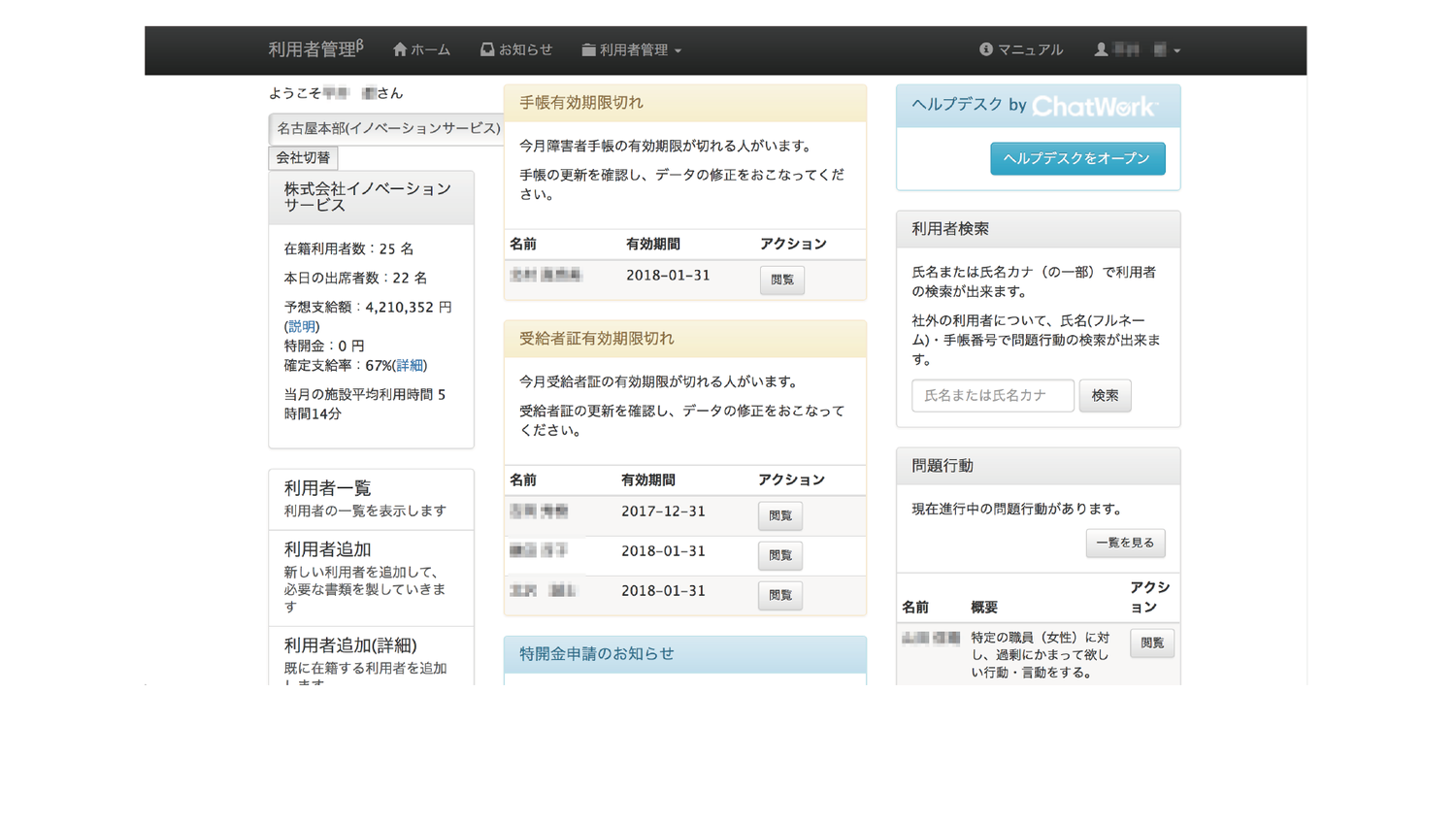1456x825 pixels.
Task: Click the 利用者検索 panel heading
Action: (1039, 229)
